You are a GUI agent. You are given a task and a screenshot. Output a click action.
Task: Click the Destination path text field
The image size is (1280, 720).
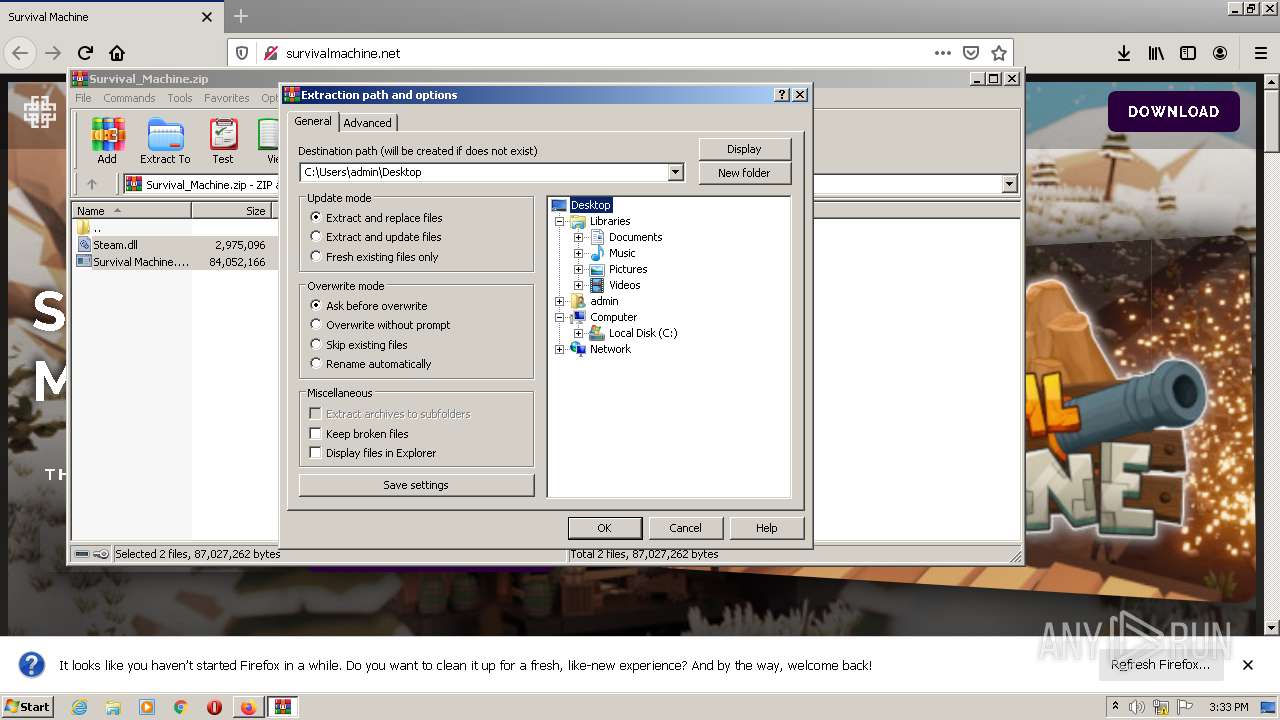484,172
